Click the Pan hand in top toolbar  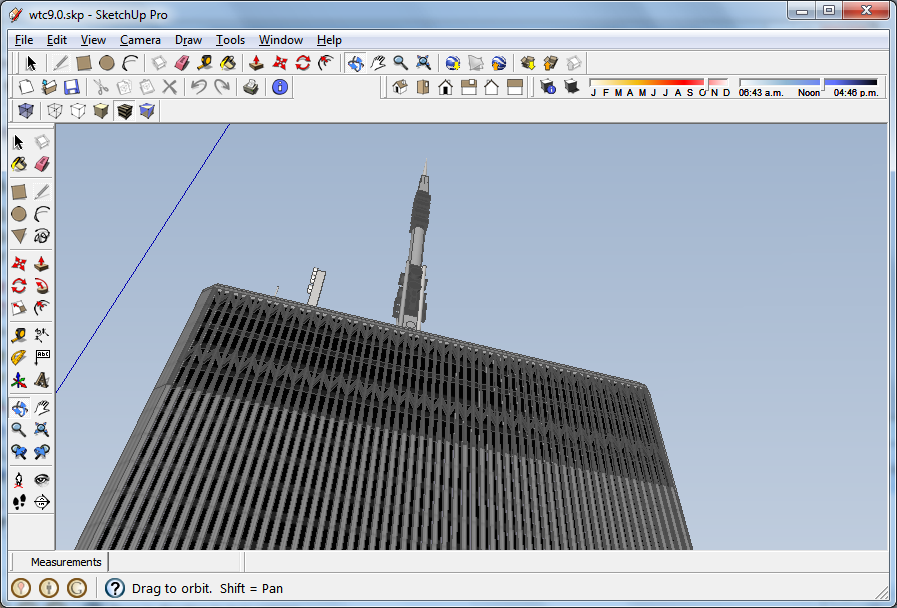(378, 62)
